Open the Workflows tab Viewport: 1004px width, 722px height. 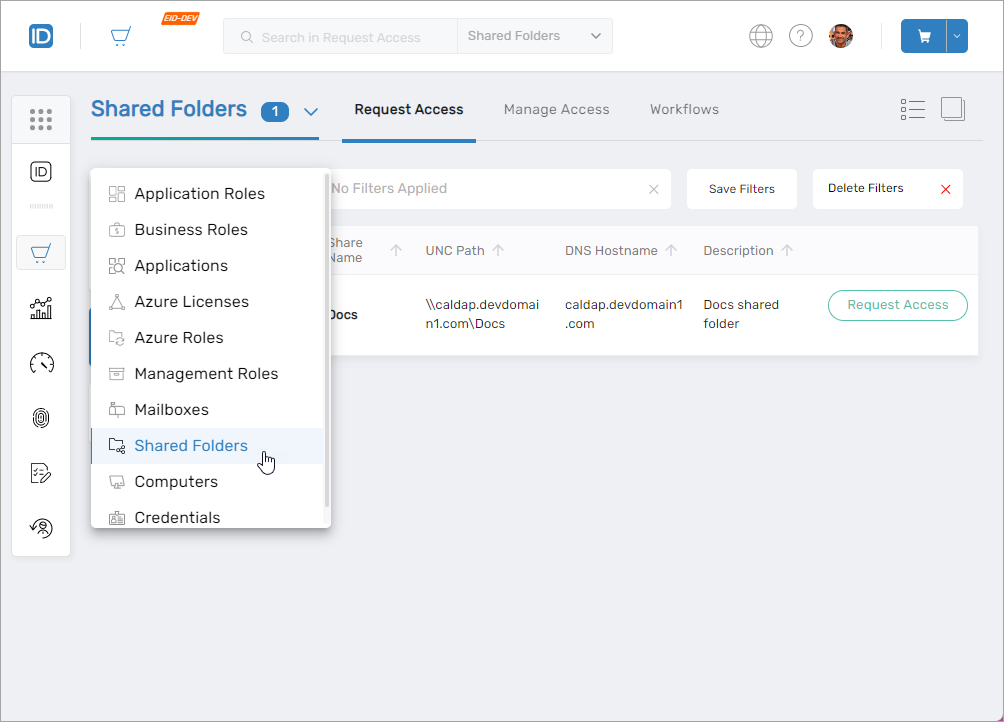(x=684, y=109)
